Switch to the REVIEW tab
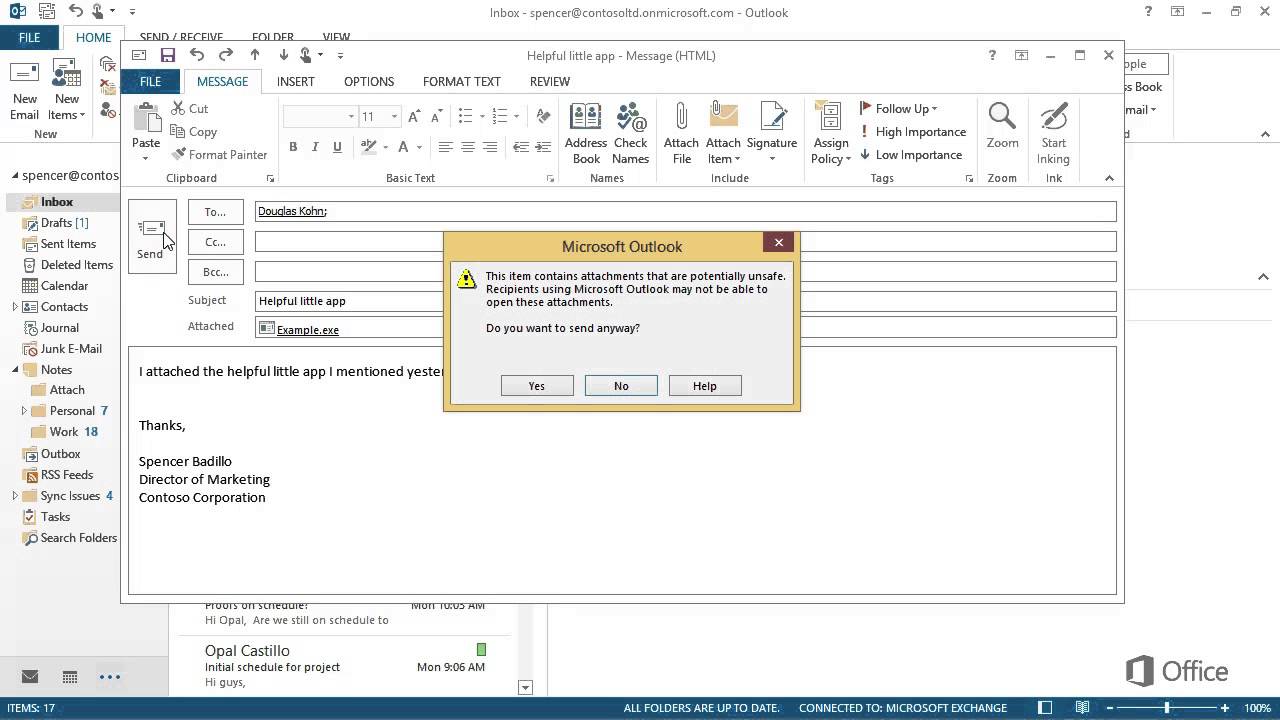Screen dimensions: 1280x720 (x=550, y=81)
